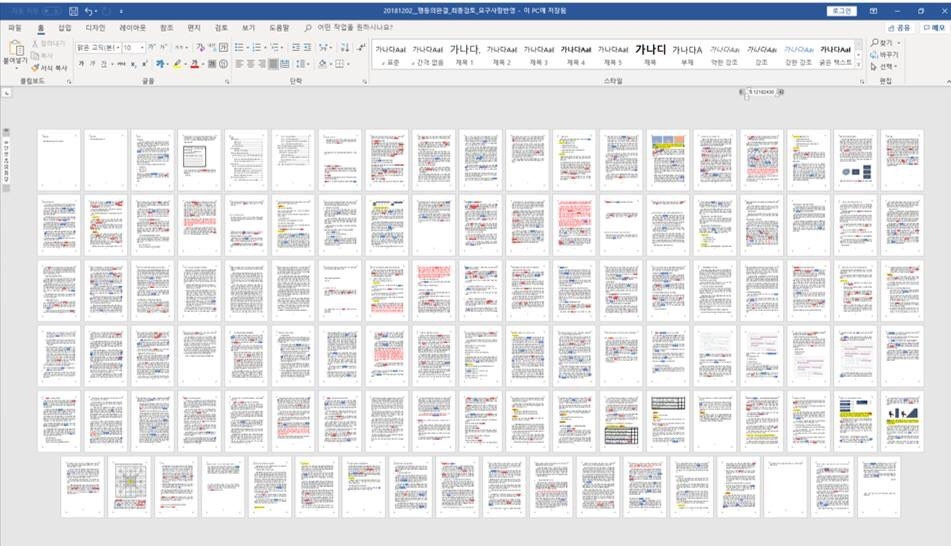Toggle justify alignment
The width and height of the screenshot is (951, 546).
[x=274, y=64]
